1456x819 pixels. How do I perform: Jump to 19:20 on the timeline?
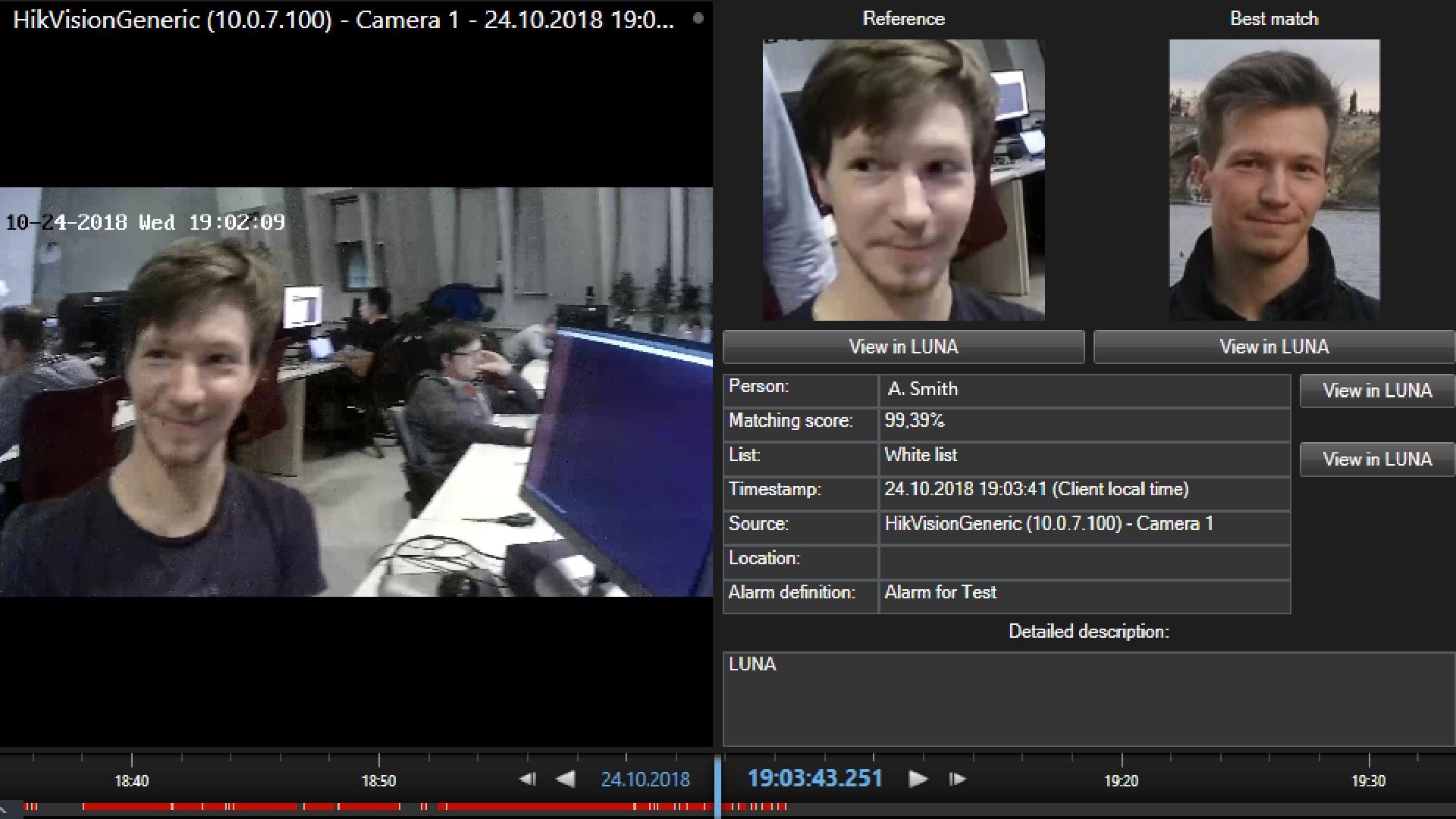coord(1121,780)
